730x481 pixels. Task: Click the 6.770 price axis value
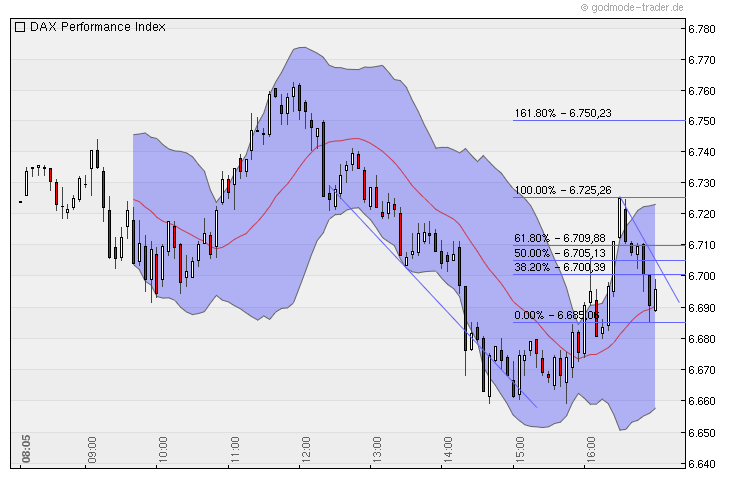point(702,60)
